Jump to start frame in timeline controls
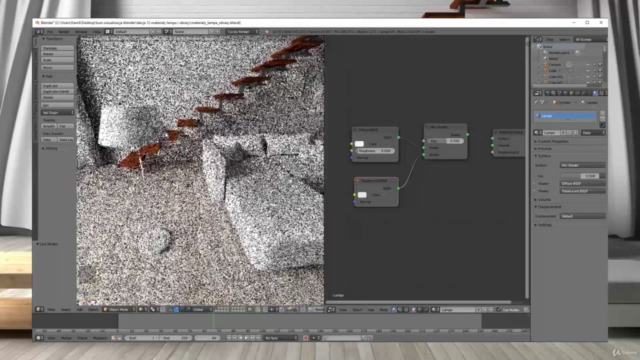Image resolution: width=640 pixels, height=360 pixels. pos(229,338)
